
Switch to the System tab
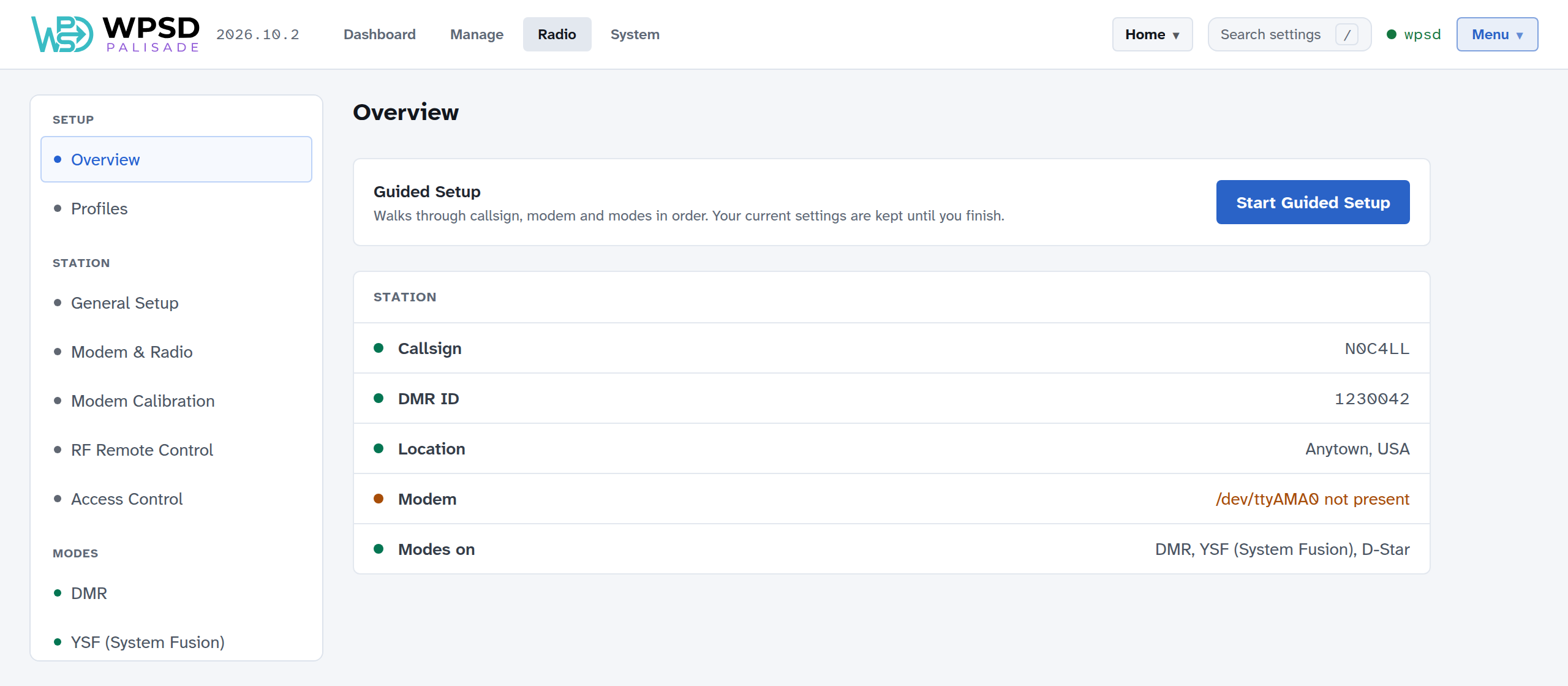(635, 34)
